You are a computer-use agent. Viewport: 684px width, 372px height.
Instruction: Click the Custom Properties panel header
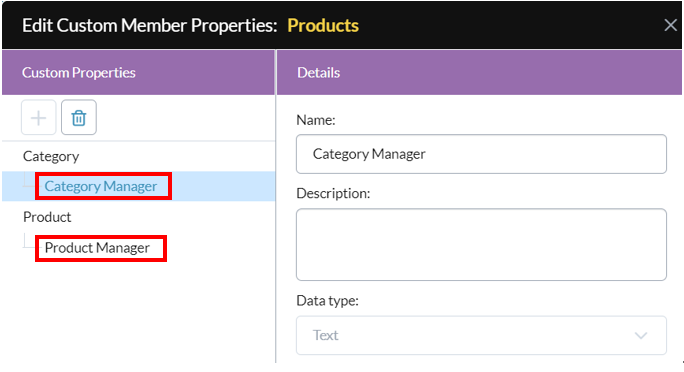pos(139,72)
